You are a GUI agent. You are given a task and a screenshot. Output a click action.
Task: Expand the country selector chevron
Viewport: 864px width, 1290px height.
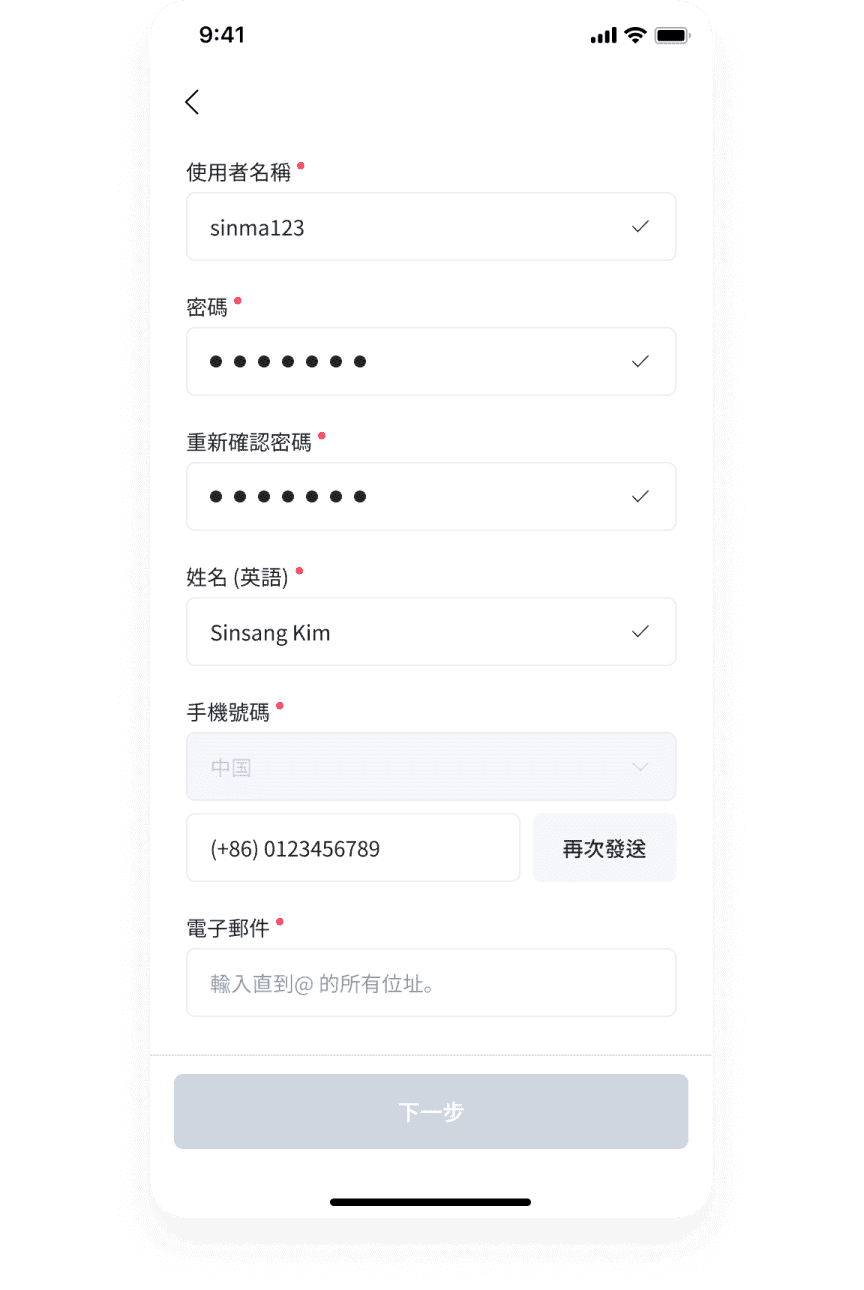coord(640,767)
